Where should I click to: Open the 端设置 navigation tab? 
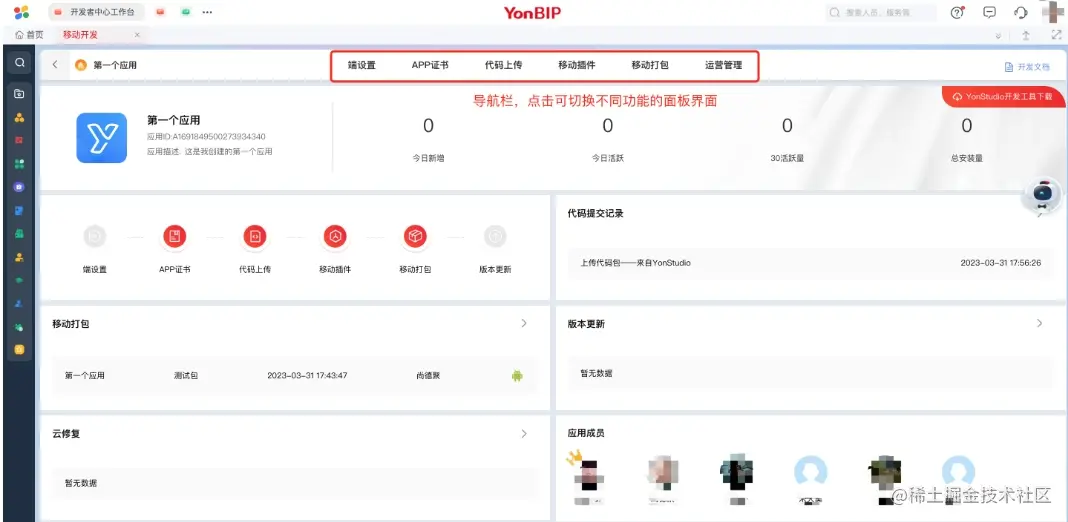tap(362, 65)
